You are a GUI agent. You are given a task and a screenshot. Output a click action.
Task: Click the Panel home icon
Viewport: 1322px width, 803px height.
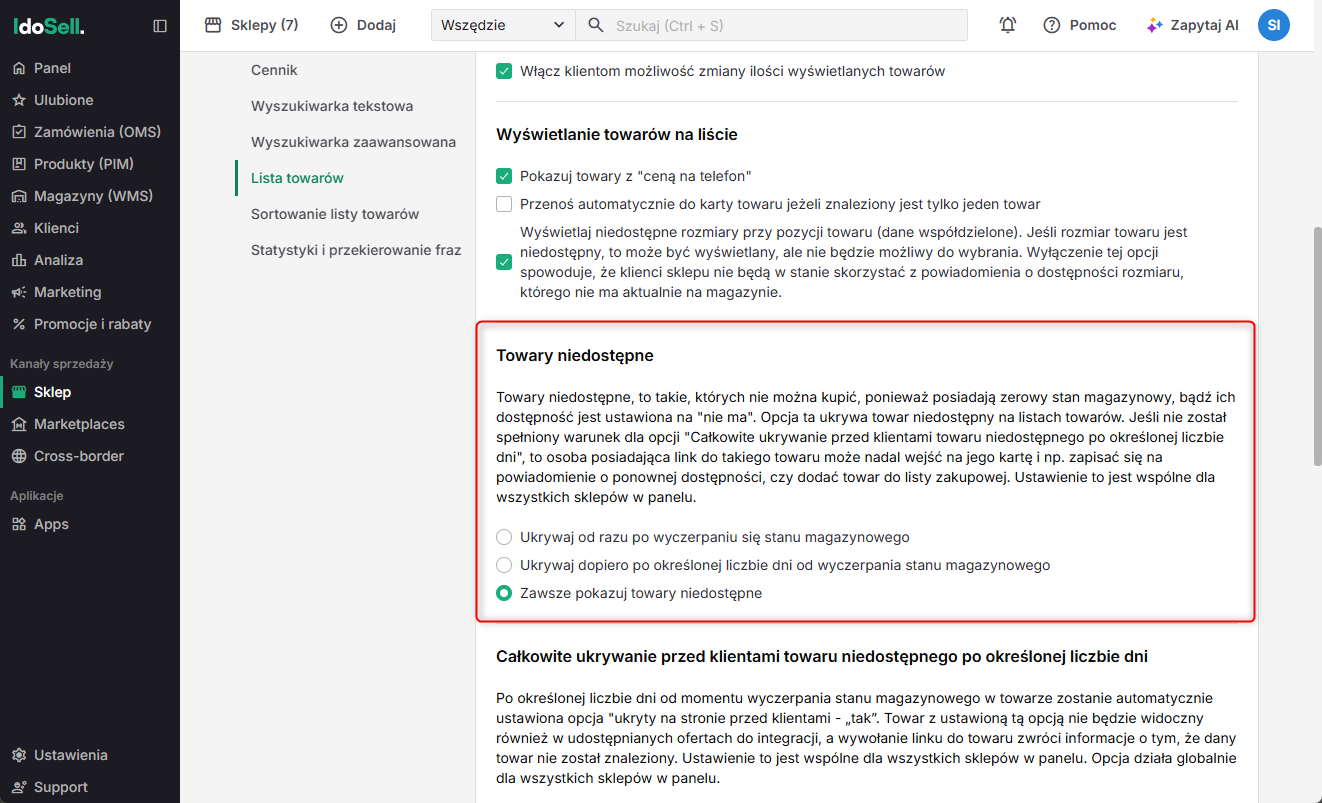(x=19, y=68)
